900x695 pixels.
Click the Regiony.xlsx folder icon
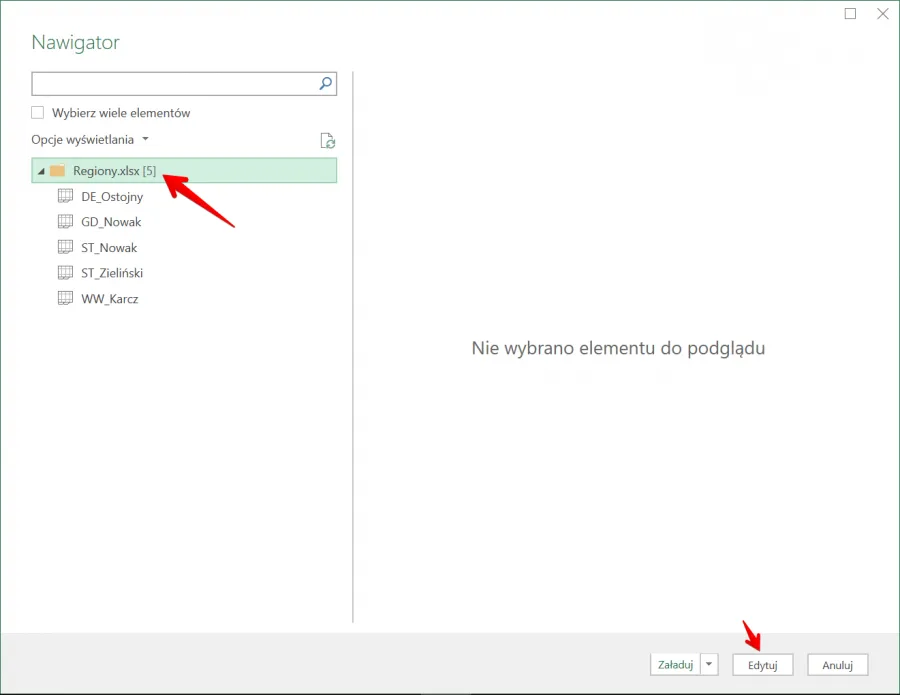58,171
